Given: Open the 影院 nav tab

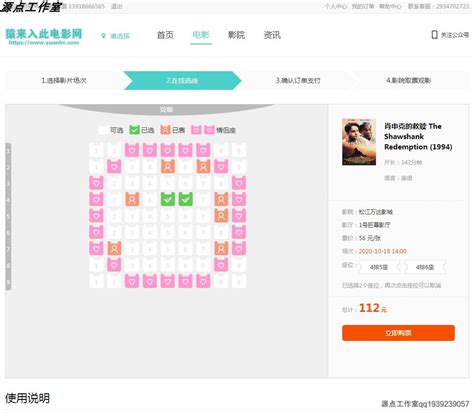Looking at the screenshot, I should [x=236, y=35].
